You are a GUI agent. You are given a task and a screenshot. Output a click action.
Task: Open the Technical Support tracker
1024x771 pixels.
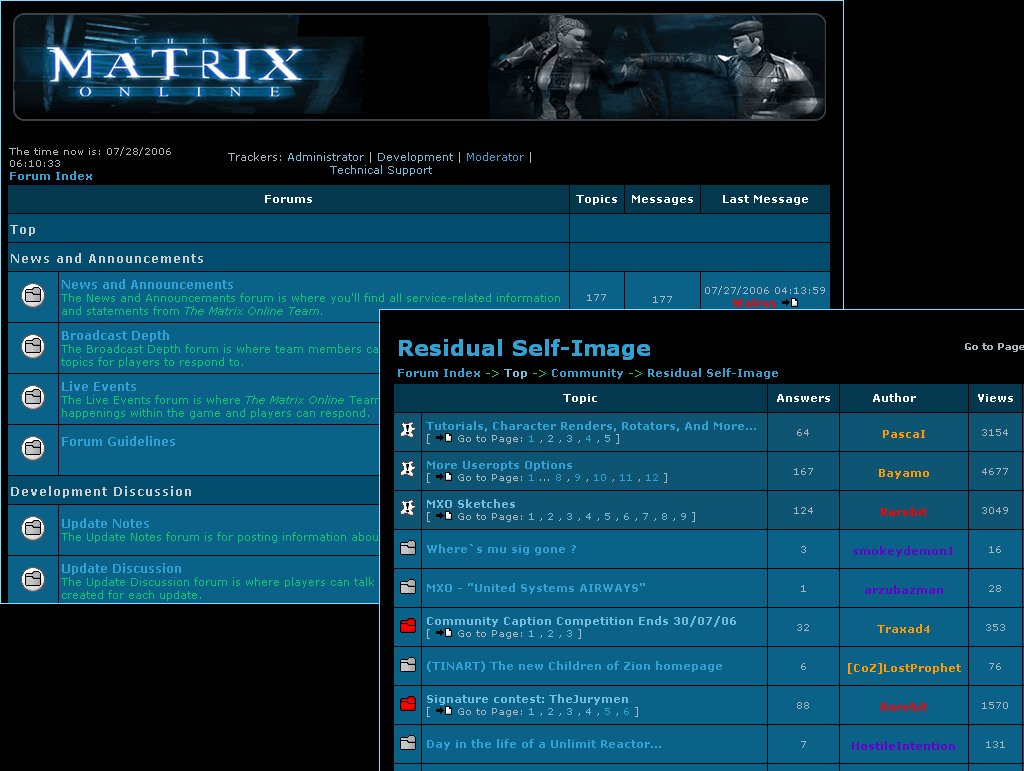[x=381, y=170]
